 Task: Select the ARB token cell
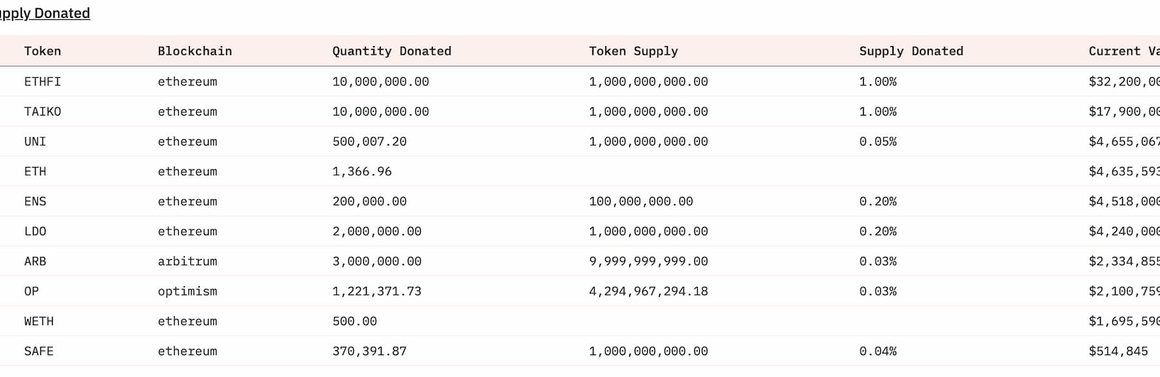click(35, 261)
